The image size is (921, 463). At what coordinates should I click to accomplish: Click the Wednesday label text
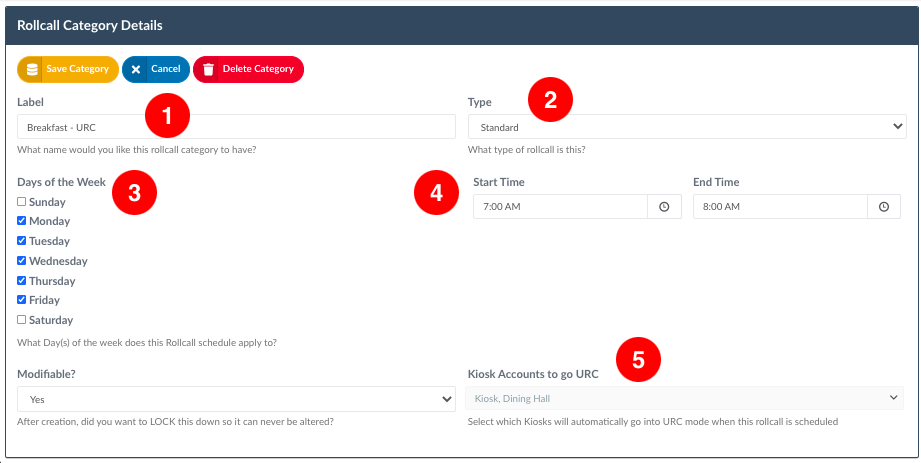coord(58,261)
